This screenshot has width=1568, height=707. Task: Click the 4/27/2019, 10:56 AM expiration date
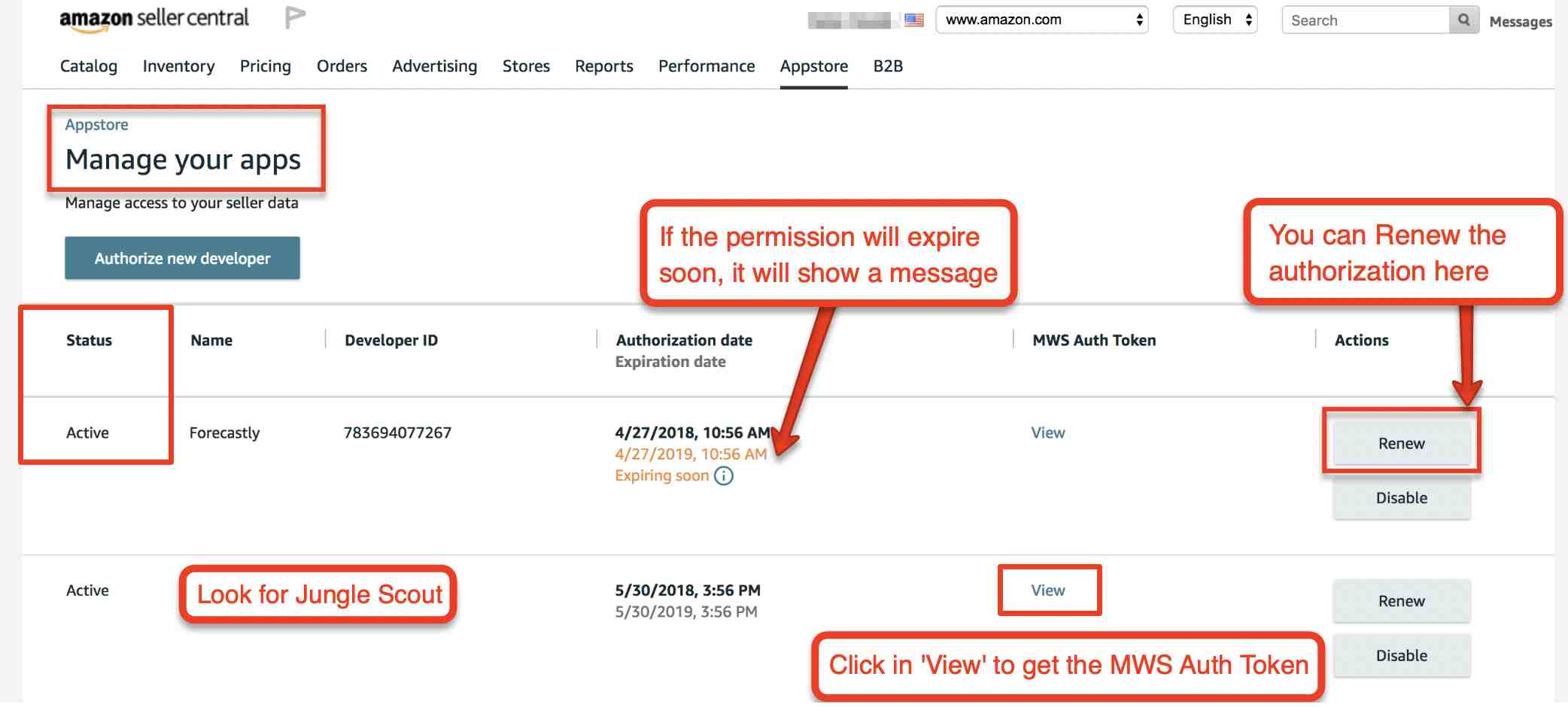(691, 454)
